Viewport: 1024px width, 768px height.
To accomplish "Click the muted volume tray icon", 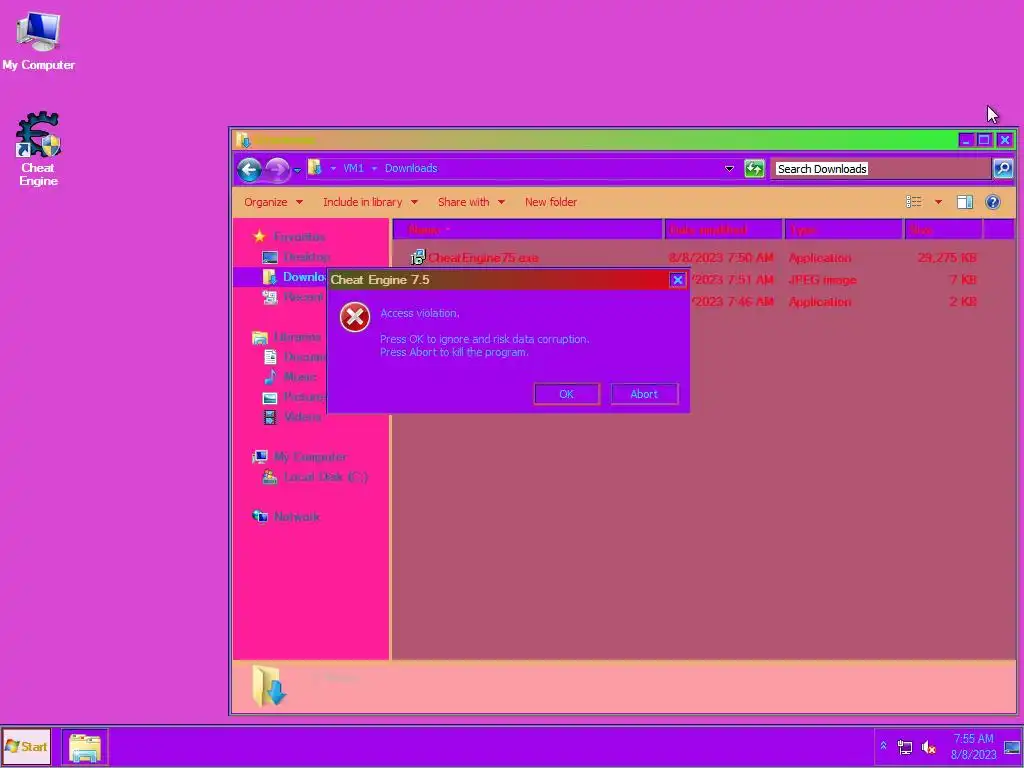I will pos(928,747).
